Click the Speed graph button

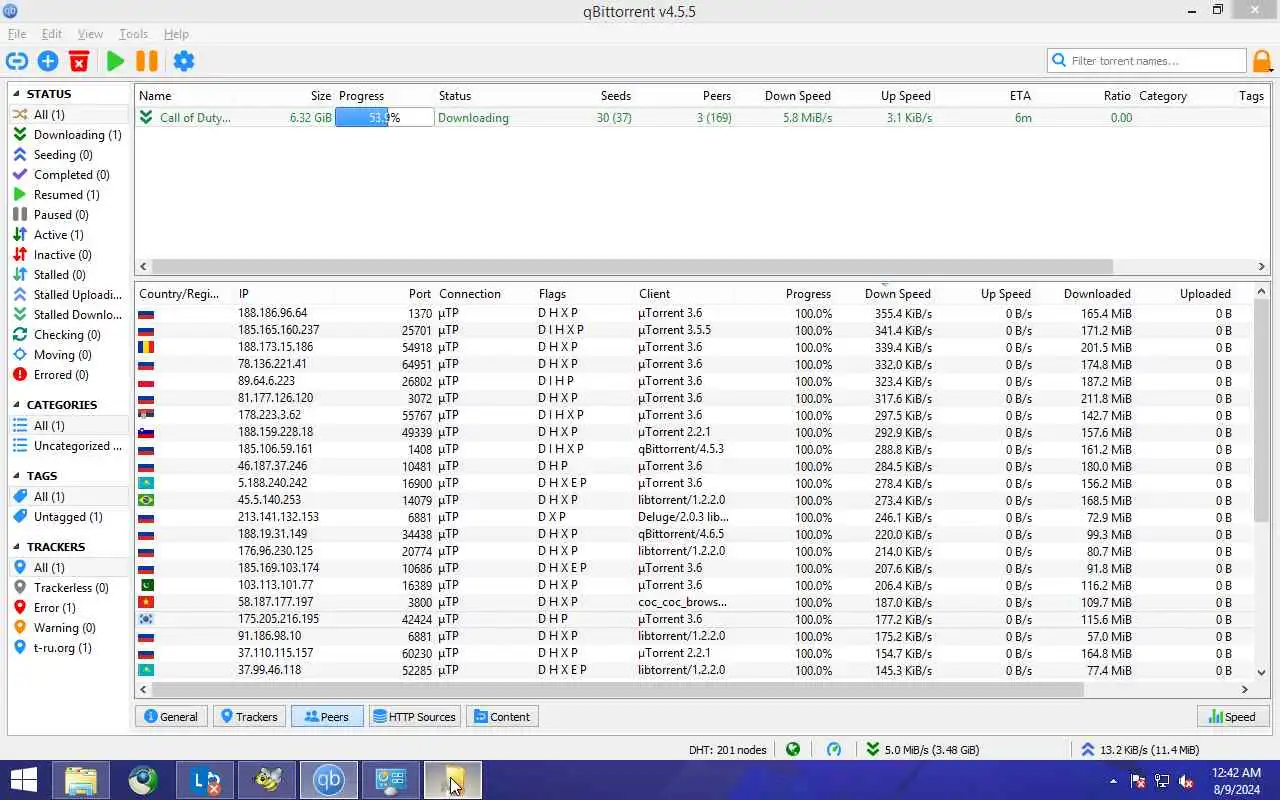(1231, 717)
